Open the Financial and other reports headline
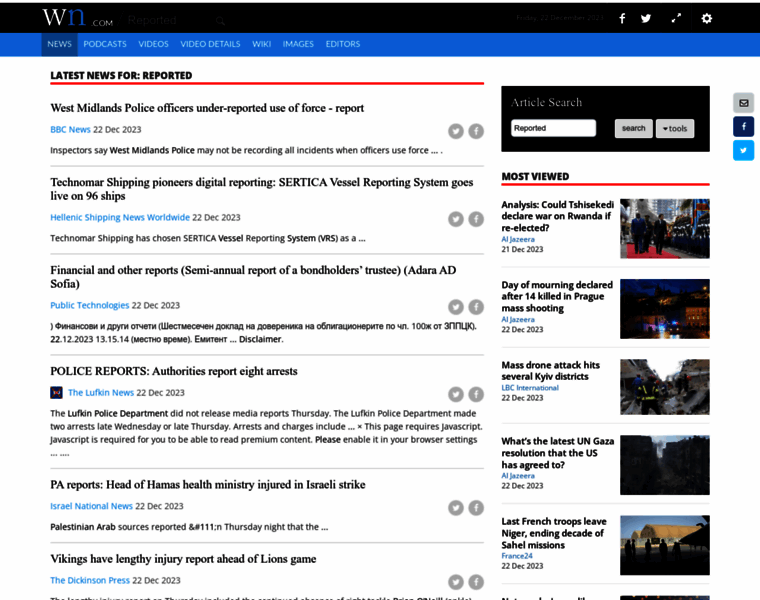This screenshot has height=600, width=760. coord(253,277)
